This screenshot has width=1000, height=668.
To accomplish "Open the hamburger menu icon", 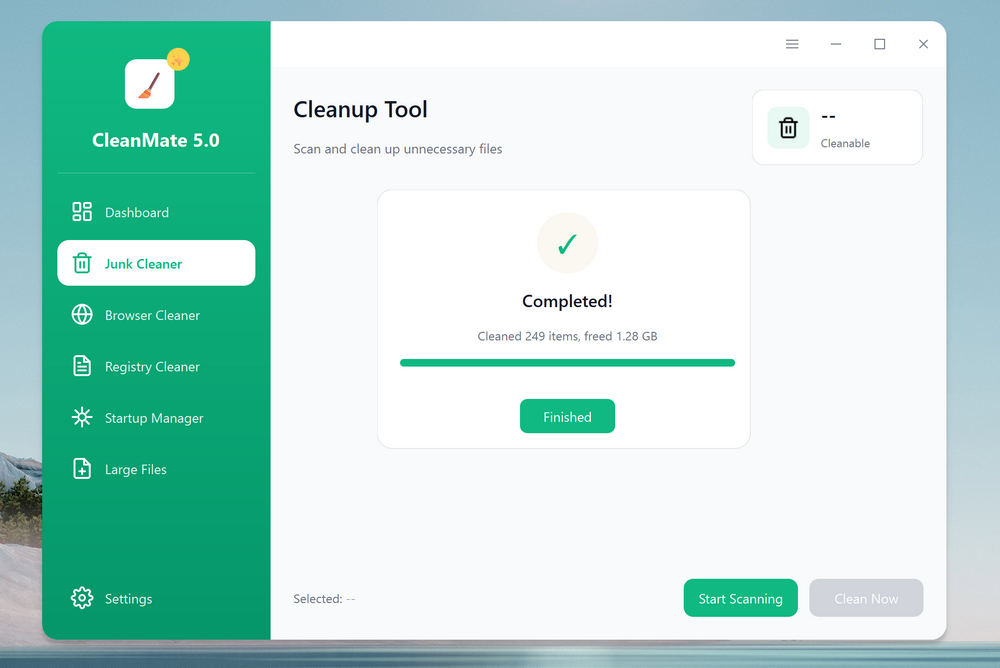I will [x=792, y=44].
